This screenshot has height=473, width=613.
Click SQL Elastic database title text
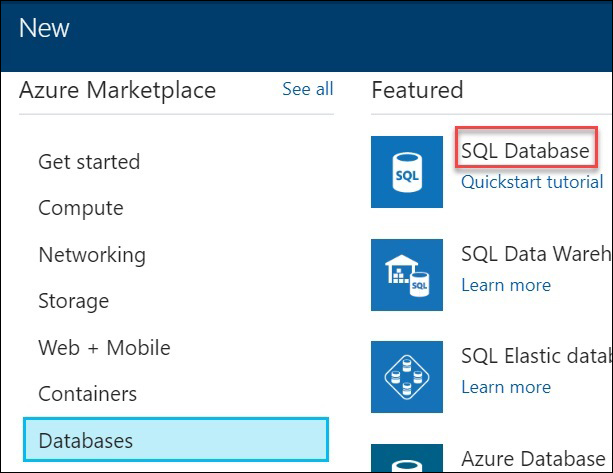coord(536,356)
